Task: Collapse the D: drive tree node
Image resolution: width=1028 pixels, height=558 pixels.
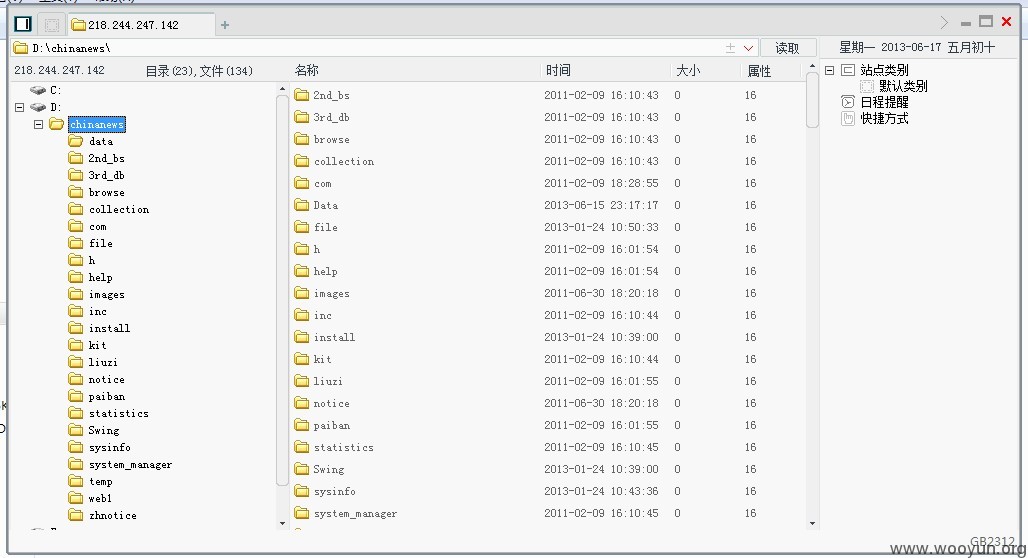Action: (20, 107)
